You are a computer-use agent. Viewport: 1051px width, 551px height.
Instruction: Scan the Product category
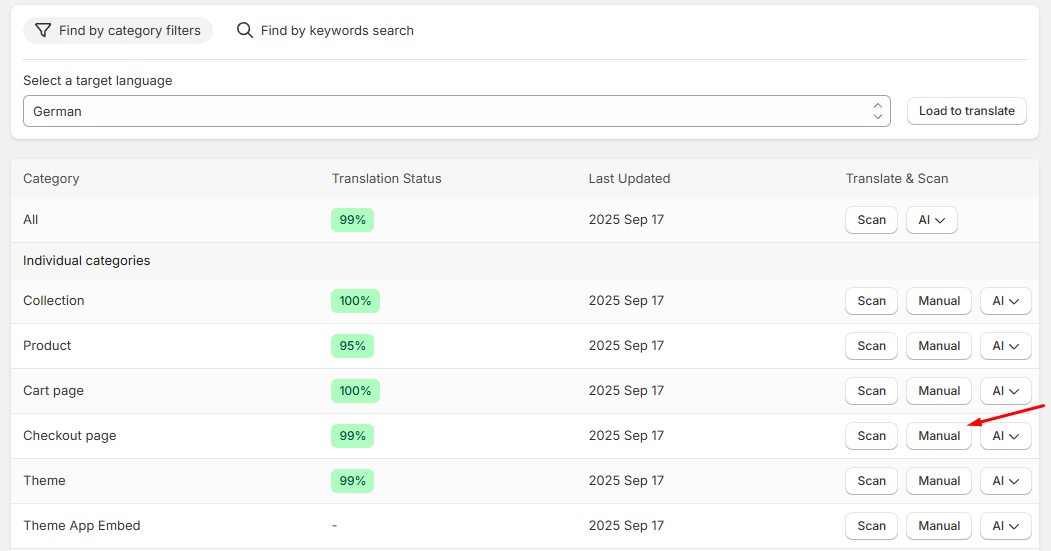tap(871, 346)
